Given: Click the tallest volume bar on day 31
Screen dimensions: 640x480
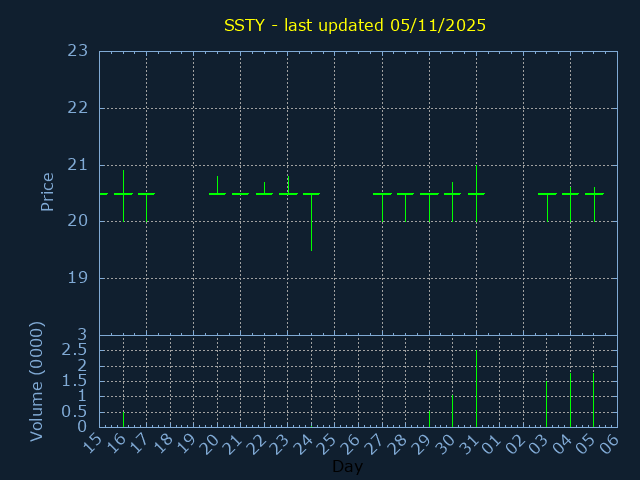Looking at the screenshot, I should (476, 388).
